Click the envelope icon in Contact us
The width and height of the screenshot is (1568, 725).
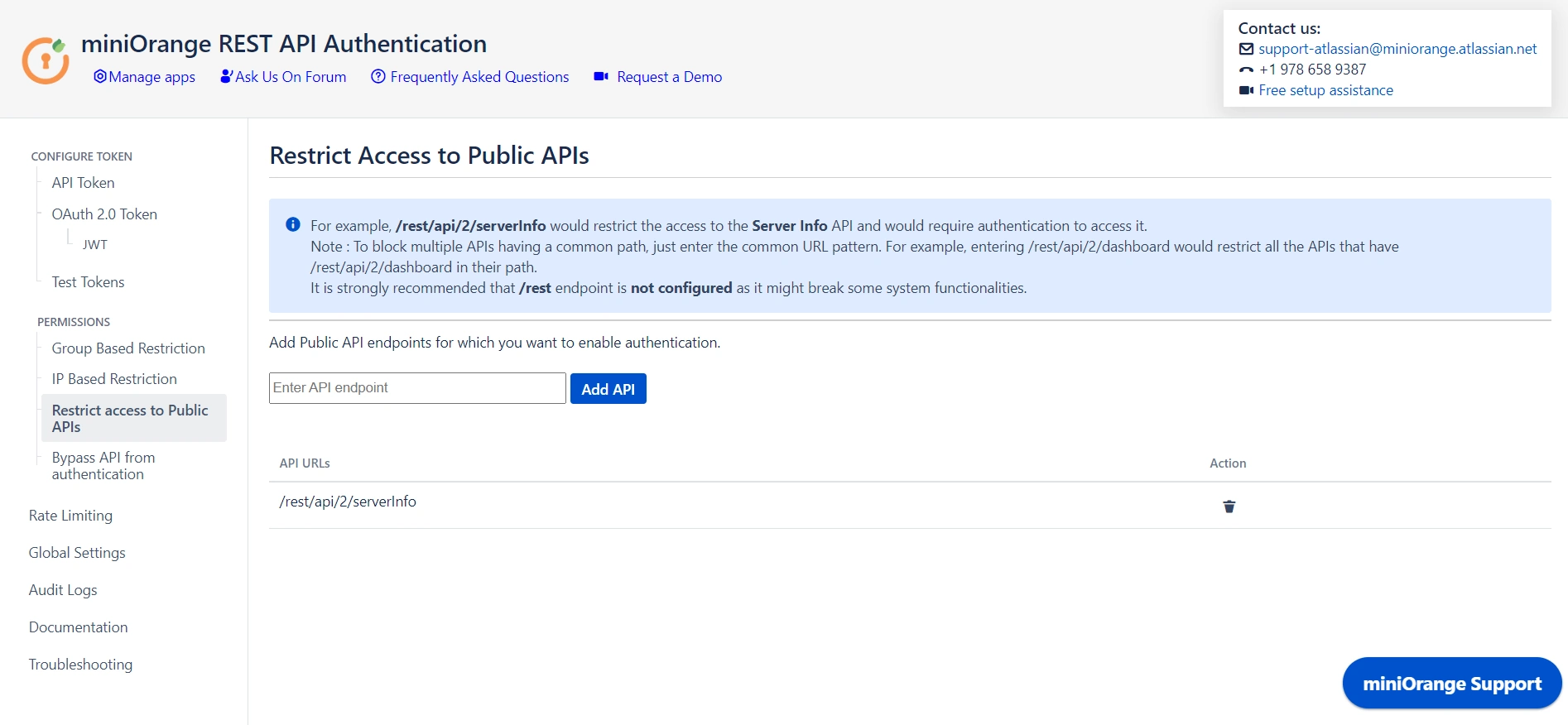point(1246,49)
